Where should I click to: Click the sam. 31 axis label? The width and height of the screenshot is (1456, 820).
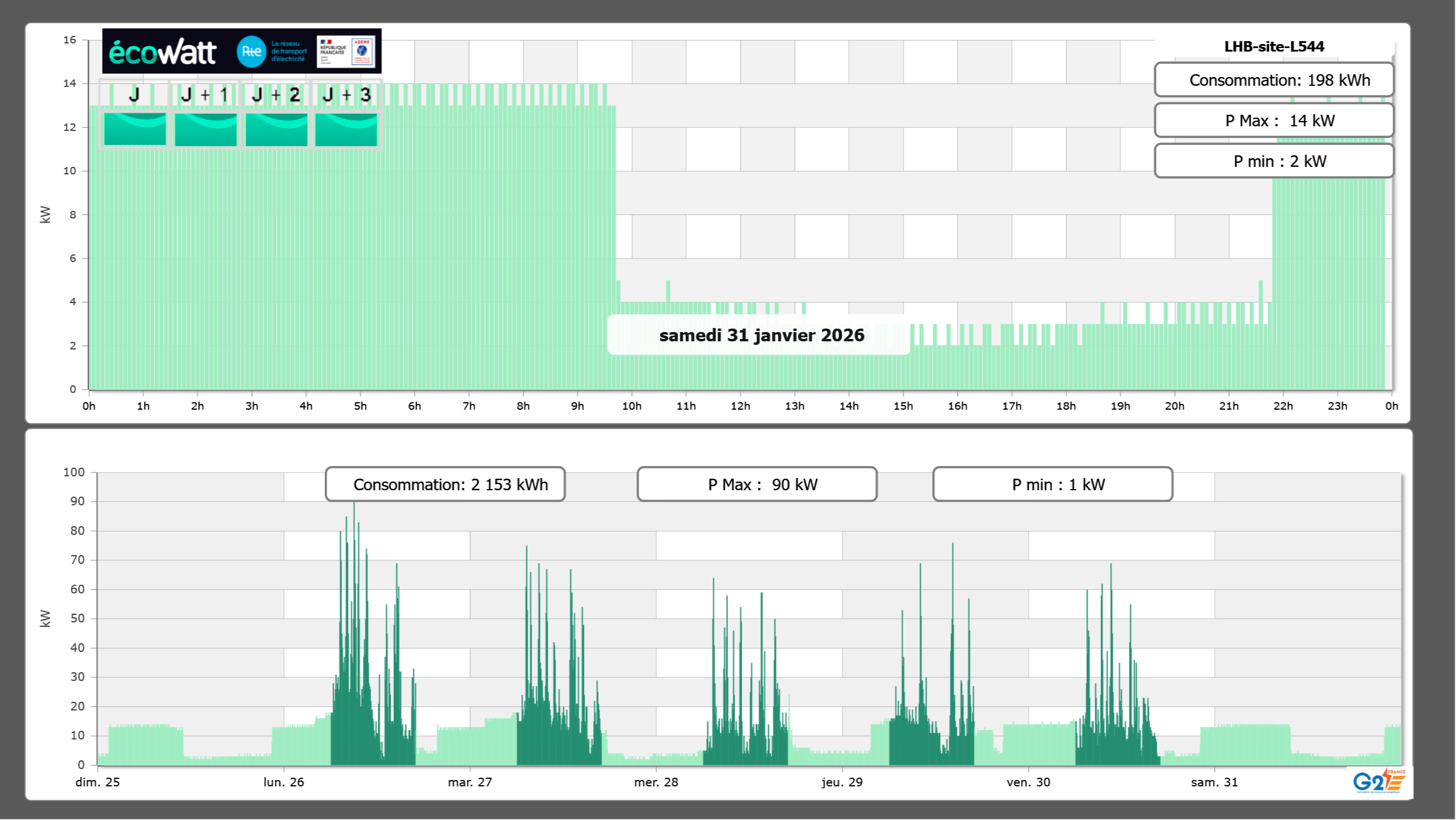[1214, 782]
